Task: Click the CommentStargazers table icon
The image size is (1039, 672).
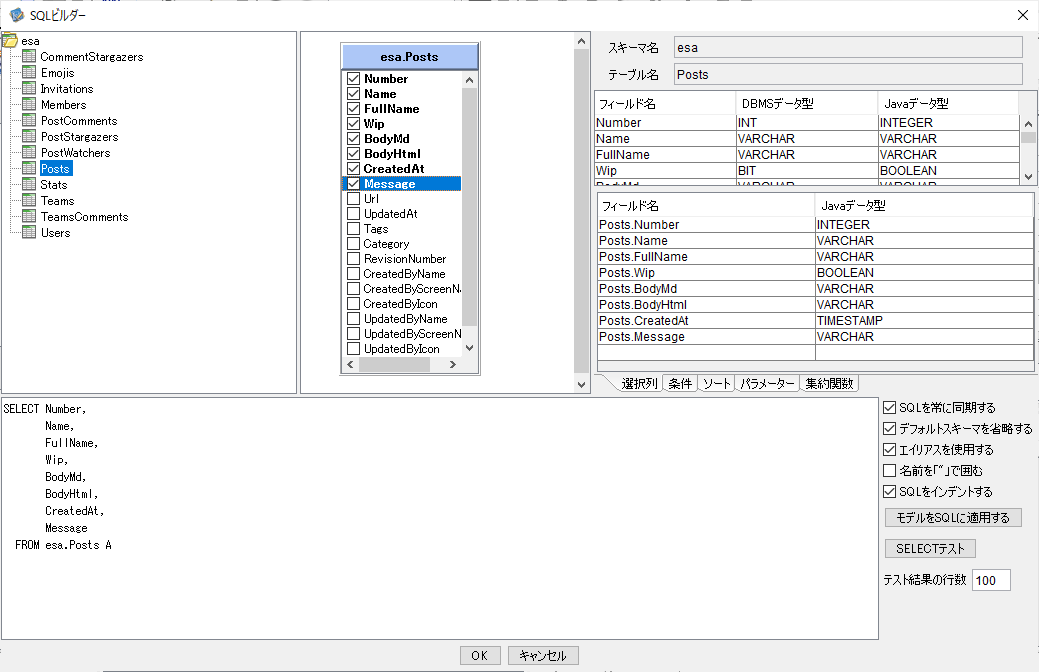Action: [29, 56]
